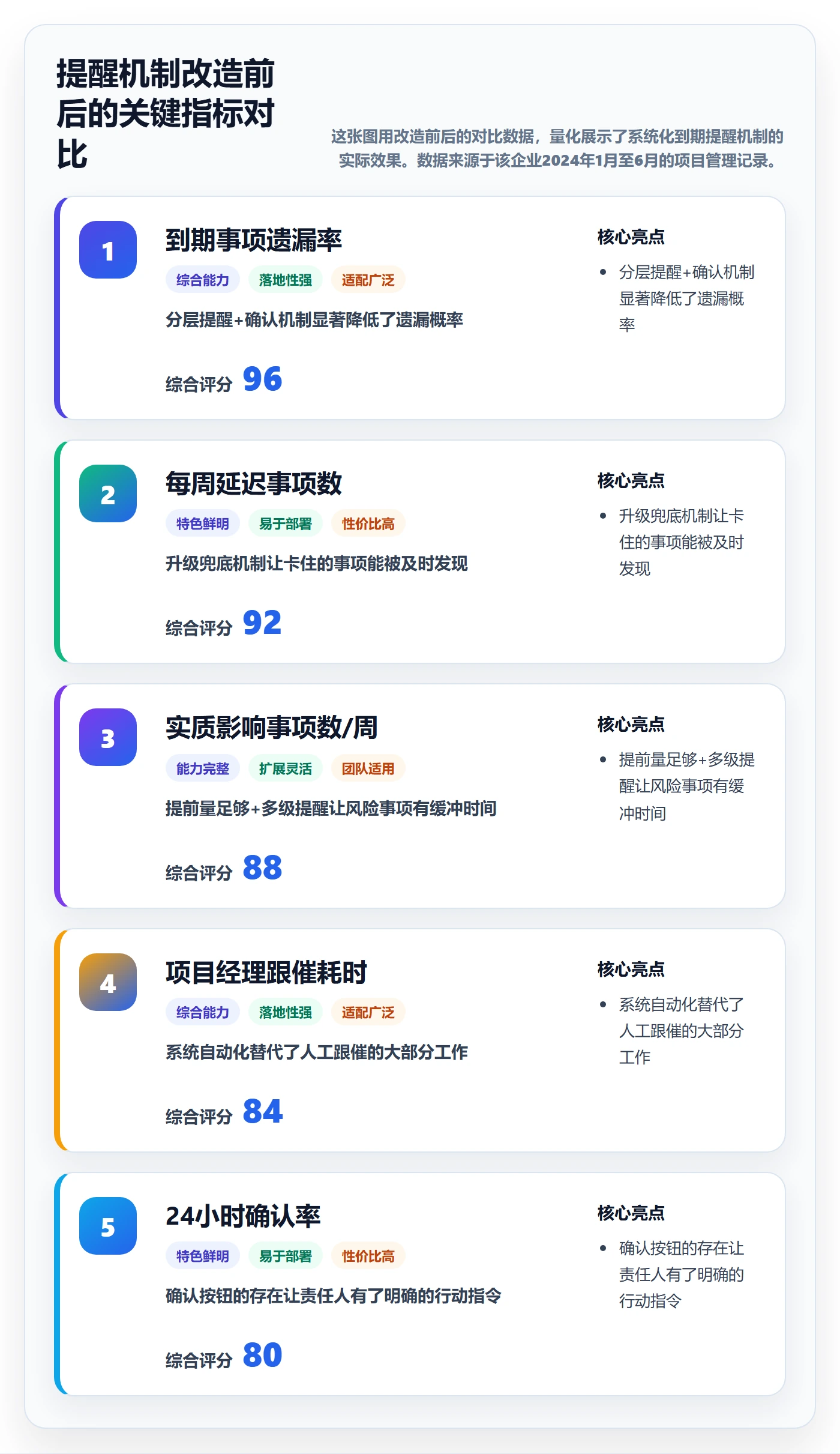Select the 24小时确认率 card title

tap(243, 1216)
